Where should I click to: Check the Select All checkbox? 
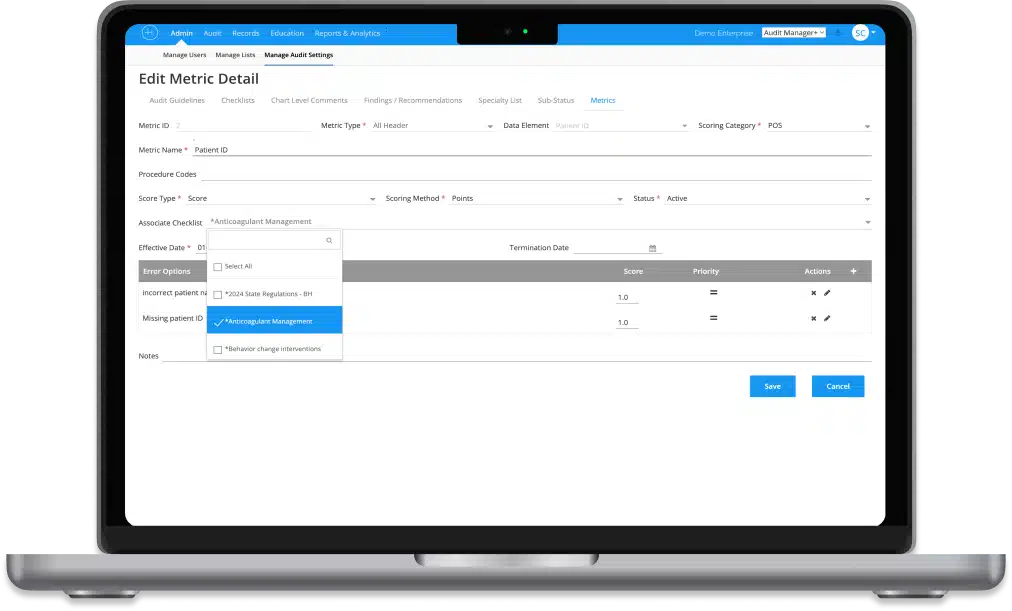(218, 266)
